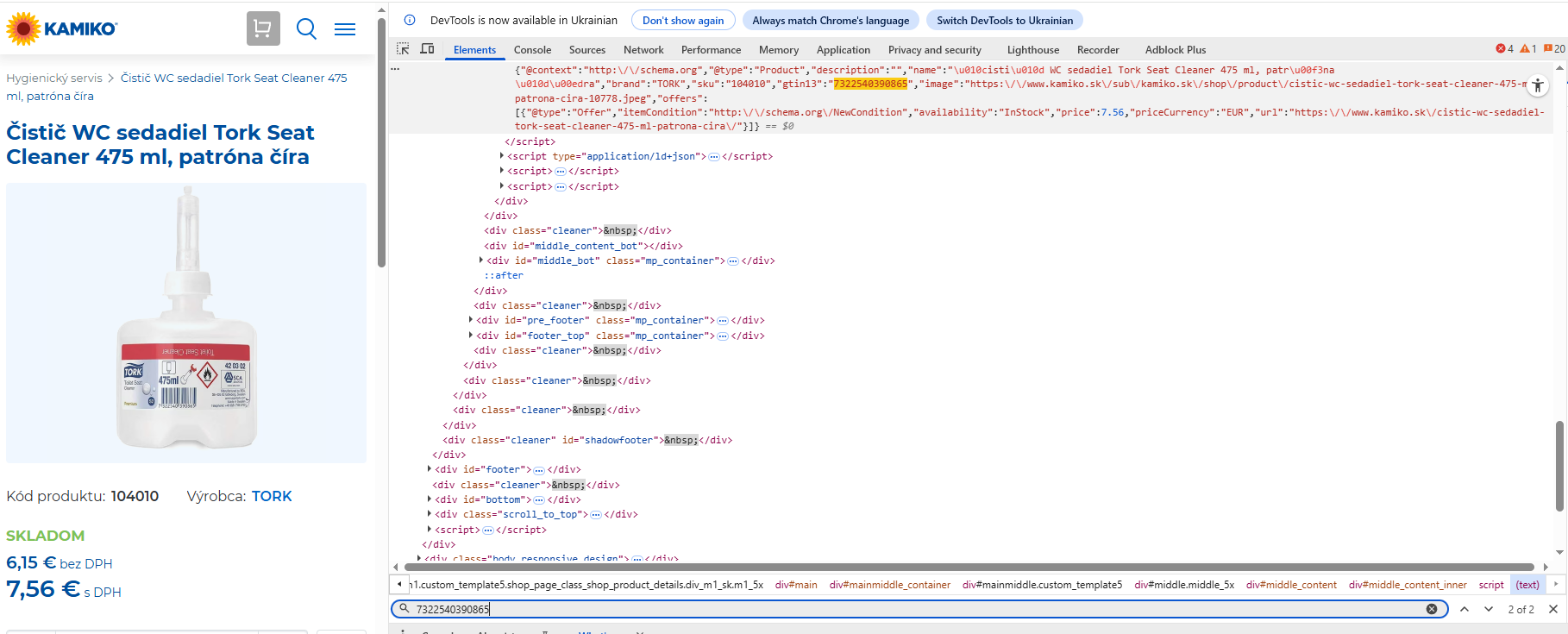The width and height of the screenshot is (1568, 634).
Task: Select the script breadcrumb item
Action: pos(1491,585)
